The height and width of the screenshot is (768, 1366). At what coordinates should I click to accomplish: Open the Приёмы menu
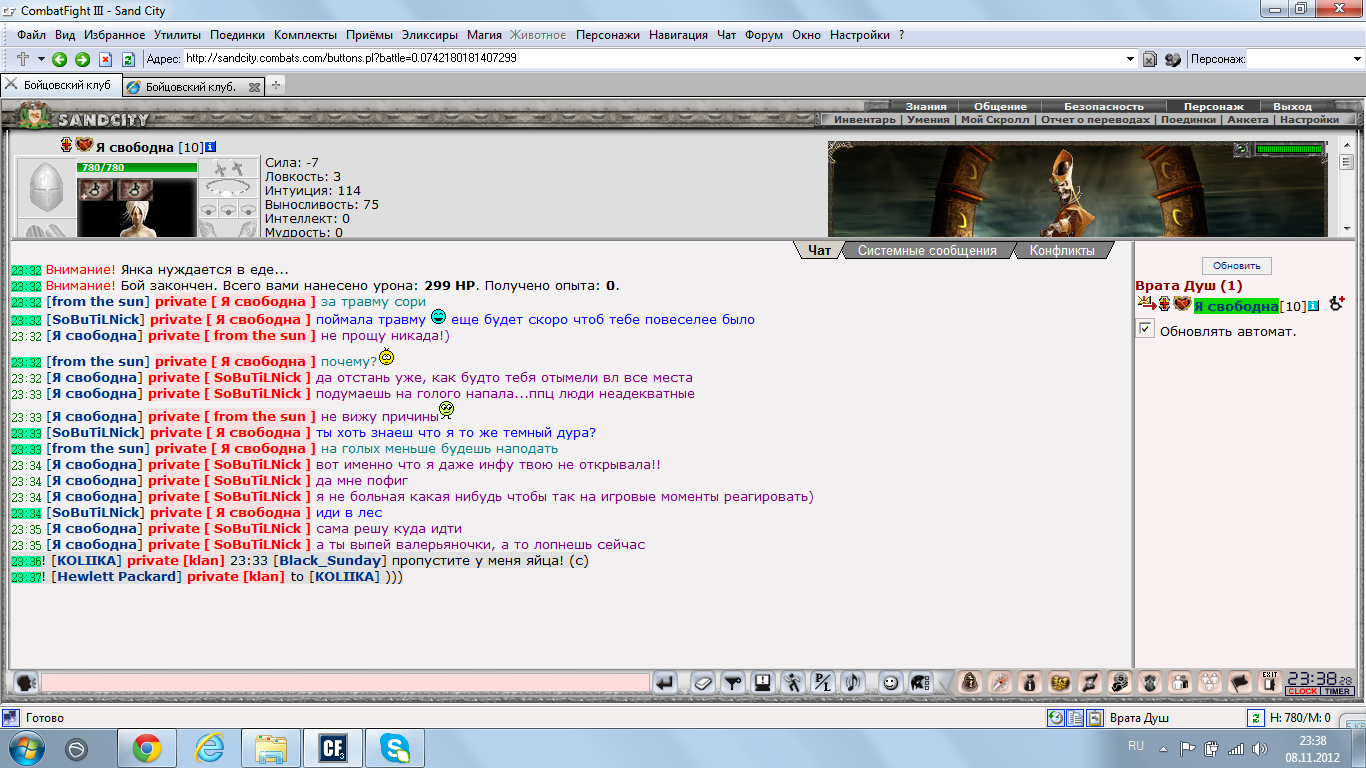(x=369, y=35)
